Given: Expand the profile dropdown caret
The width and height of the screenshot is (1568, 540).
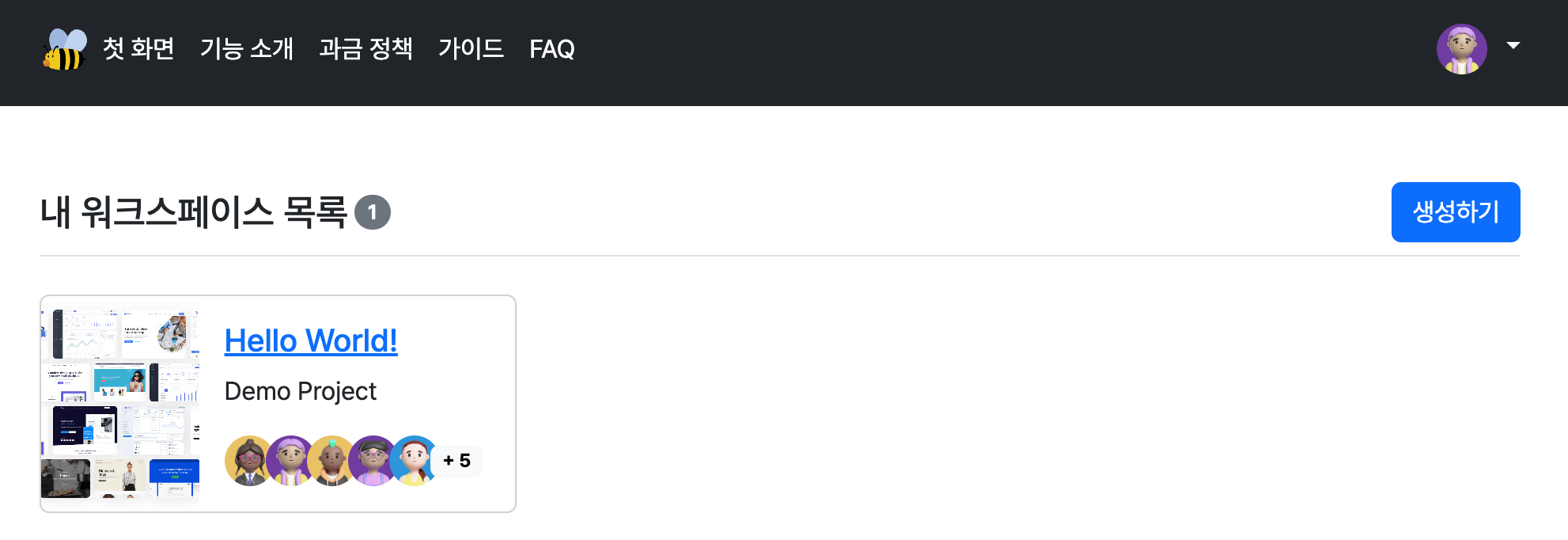Looking at the screenshot, I should click(1513, 45).
